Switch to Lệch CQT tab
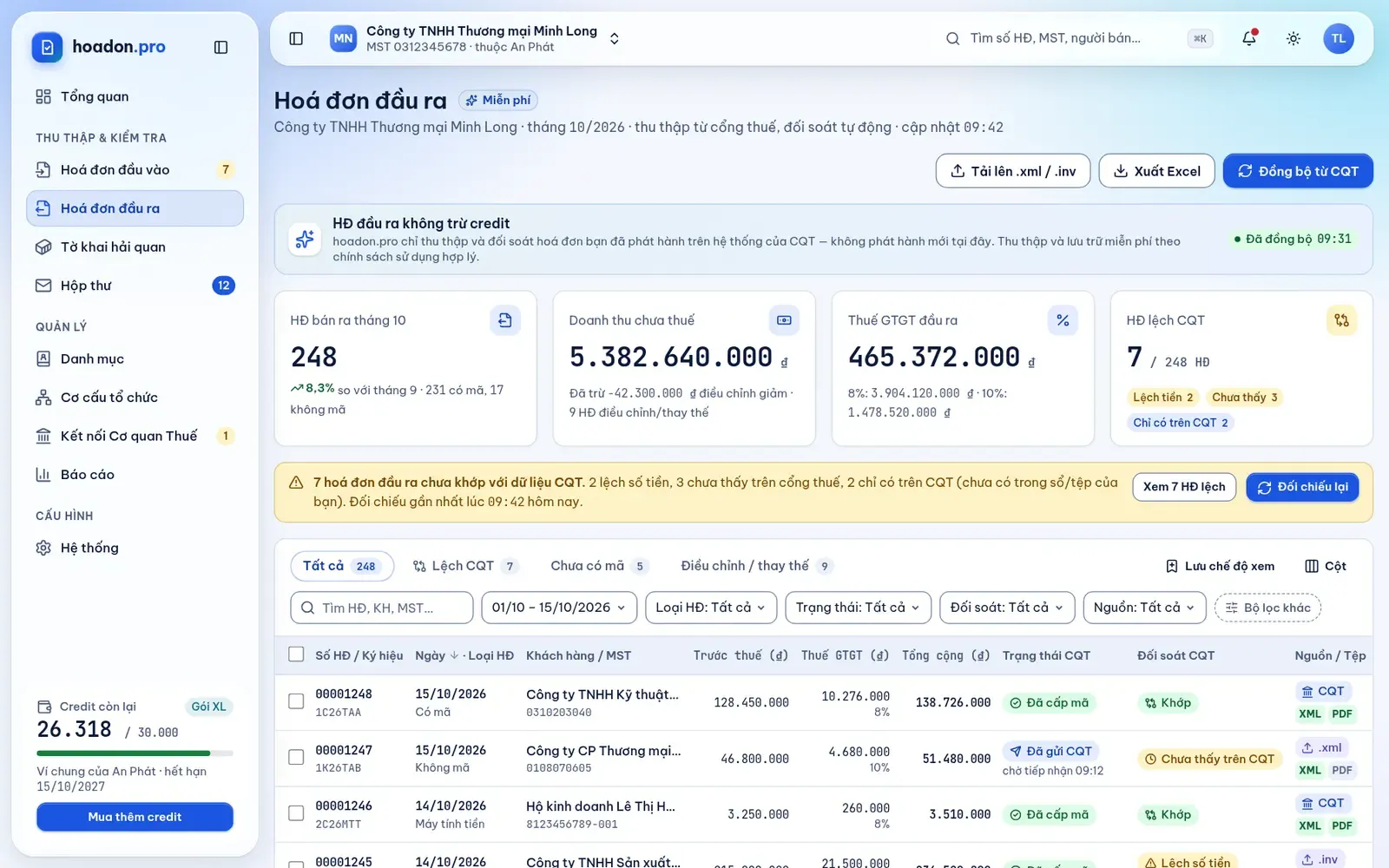The image size is (1389, 868). click(x=466, y=566)
